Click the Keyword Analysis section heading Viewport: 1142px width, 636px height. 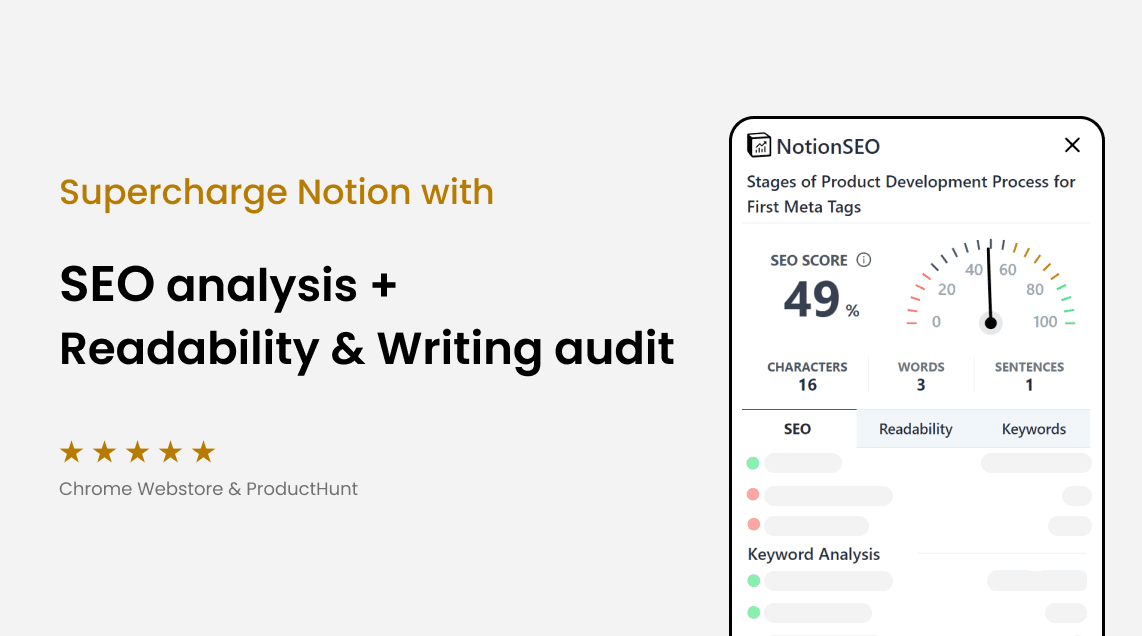813,554
